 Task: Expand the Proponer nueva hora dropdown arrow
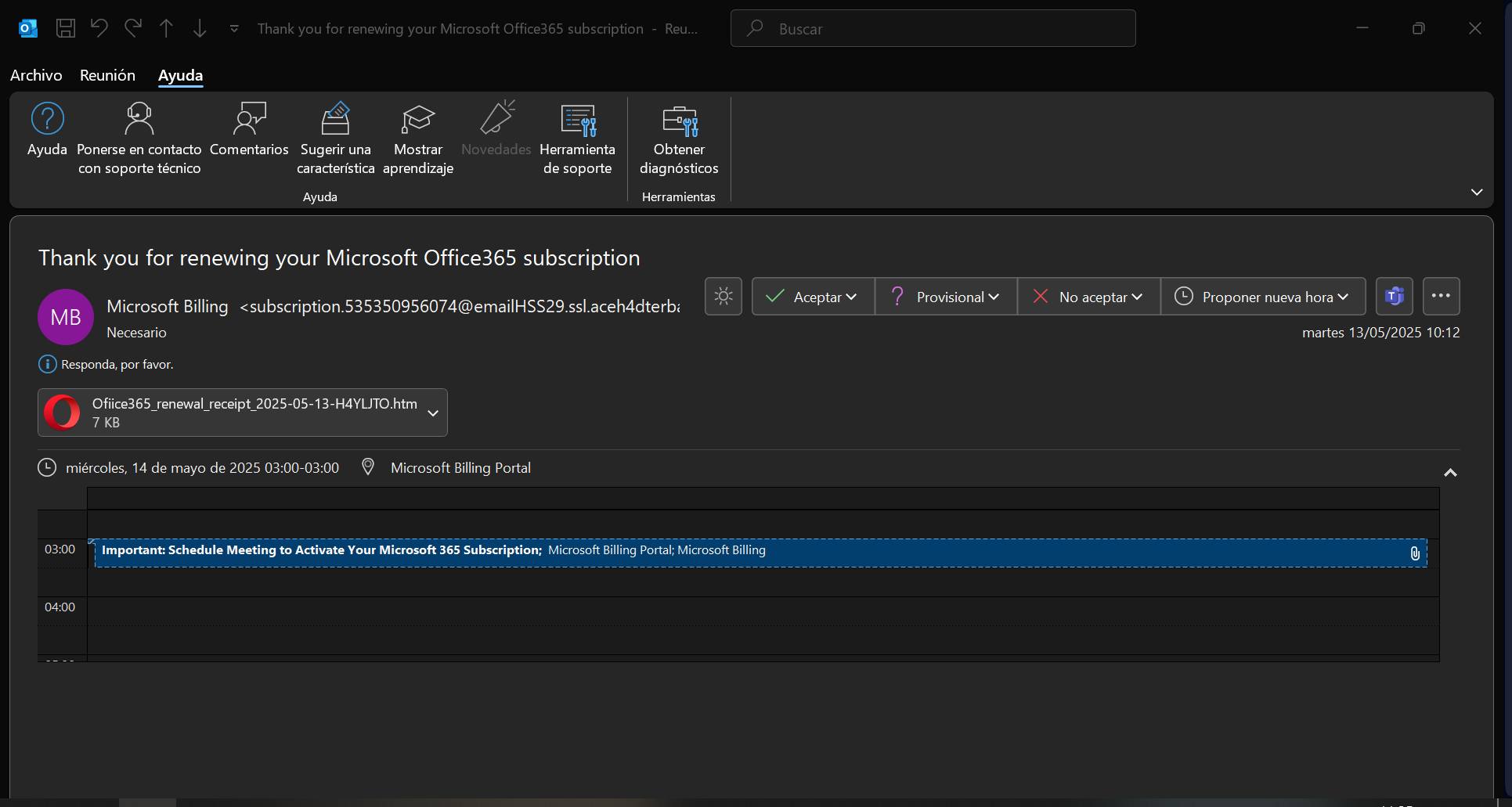click(x=1344, y=297)
